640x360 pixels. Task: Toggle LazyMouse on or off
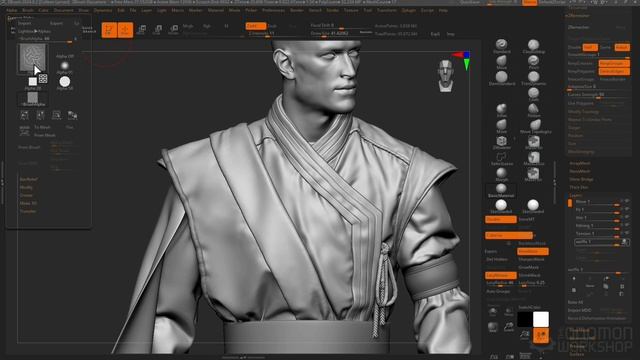point(500,275)
